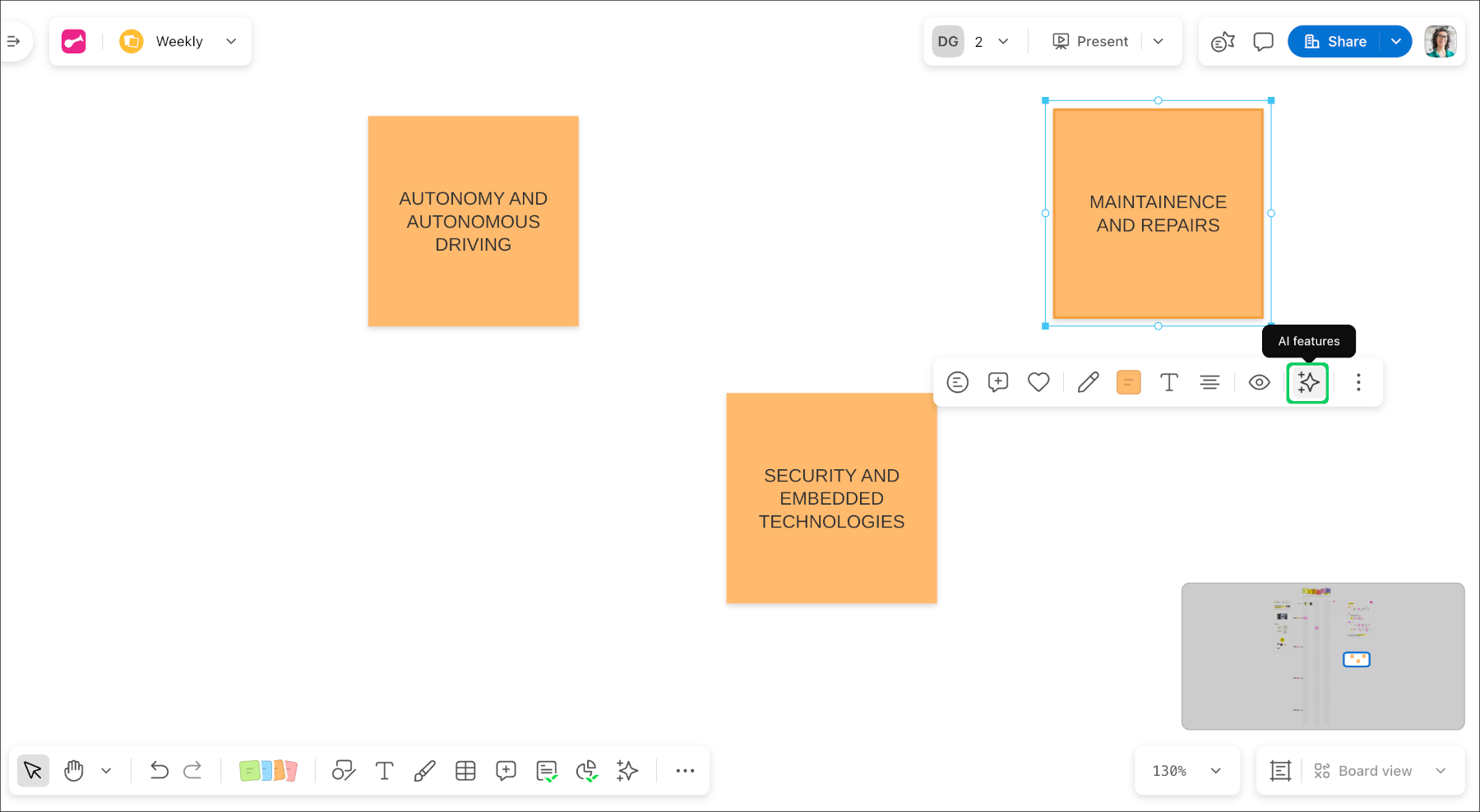Insert a table from bottom toolbar
The image size is (1480, 812).
(x=465, y=771)
